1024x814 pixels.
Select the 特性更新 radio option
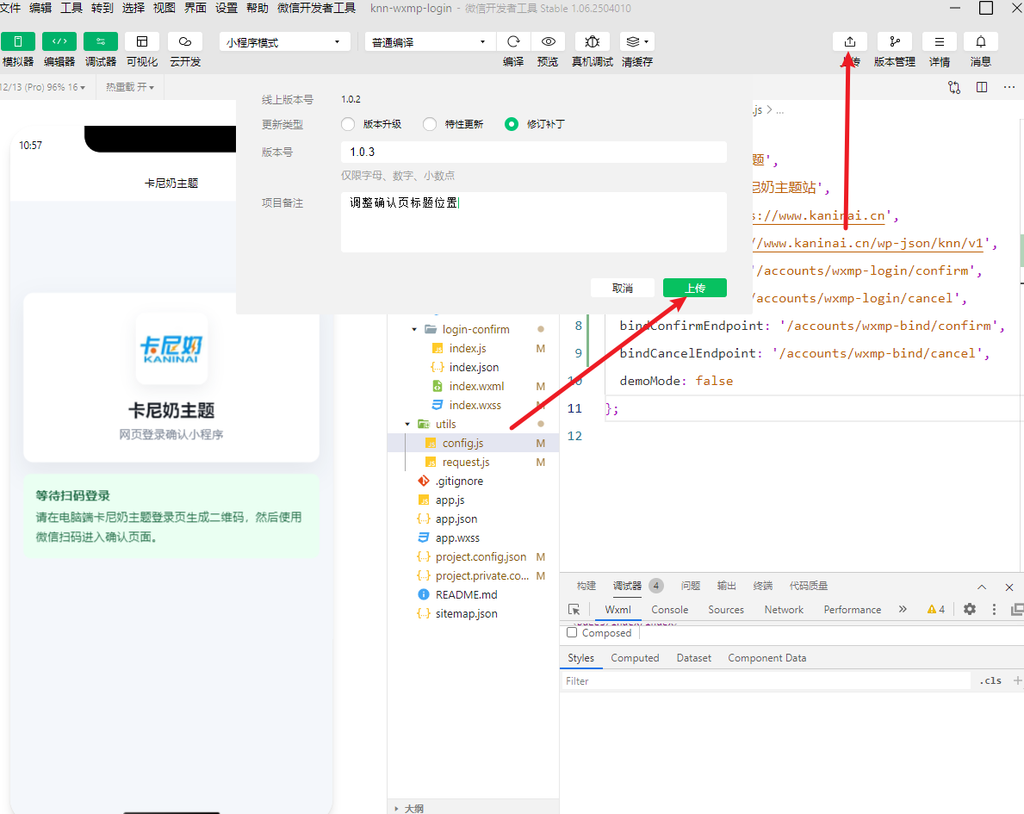click(430, 124)
